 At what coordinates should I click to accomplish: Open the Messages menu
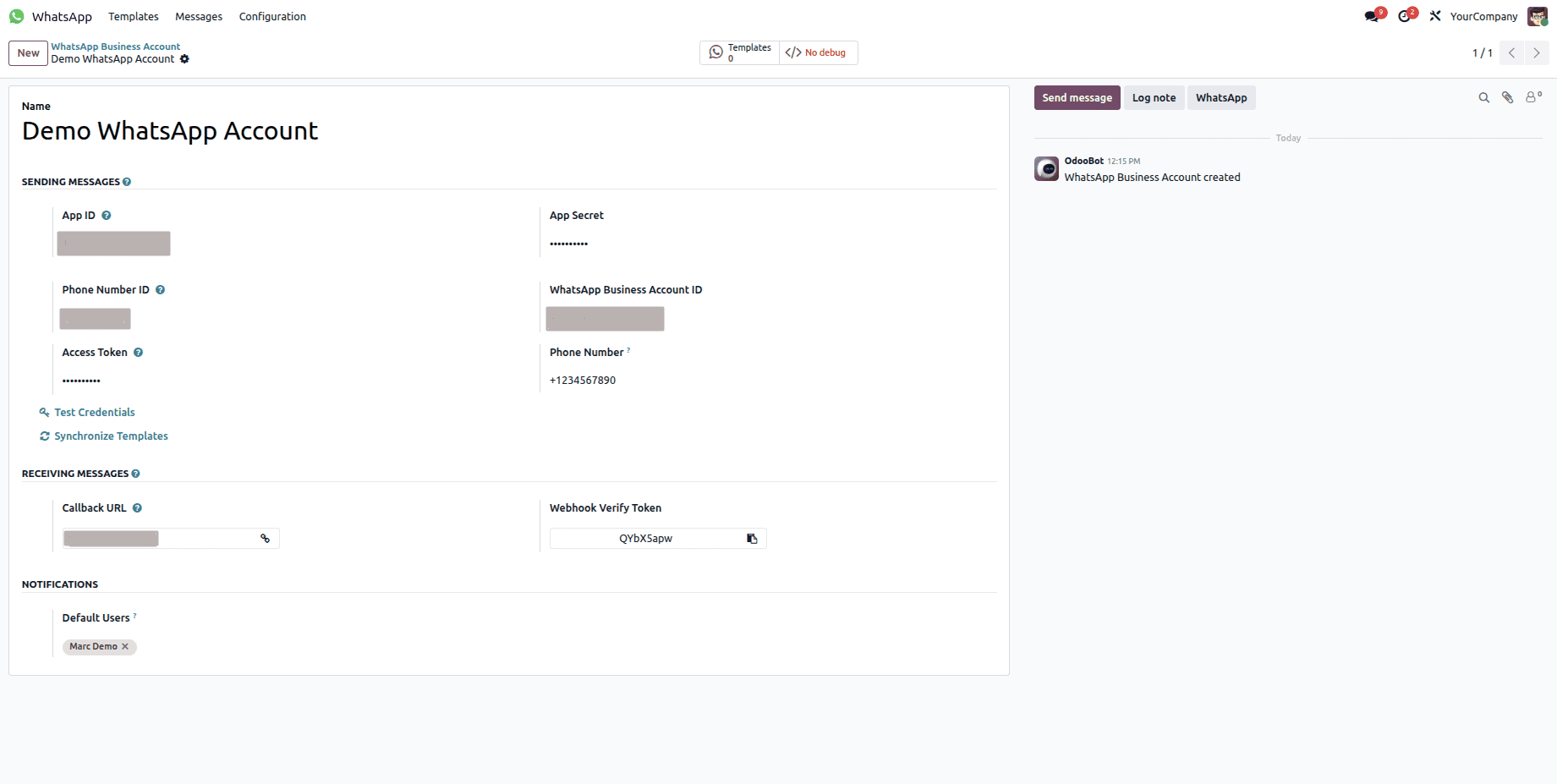click(199, 16)
